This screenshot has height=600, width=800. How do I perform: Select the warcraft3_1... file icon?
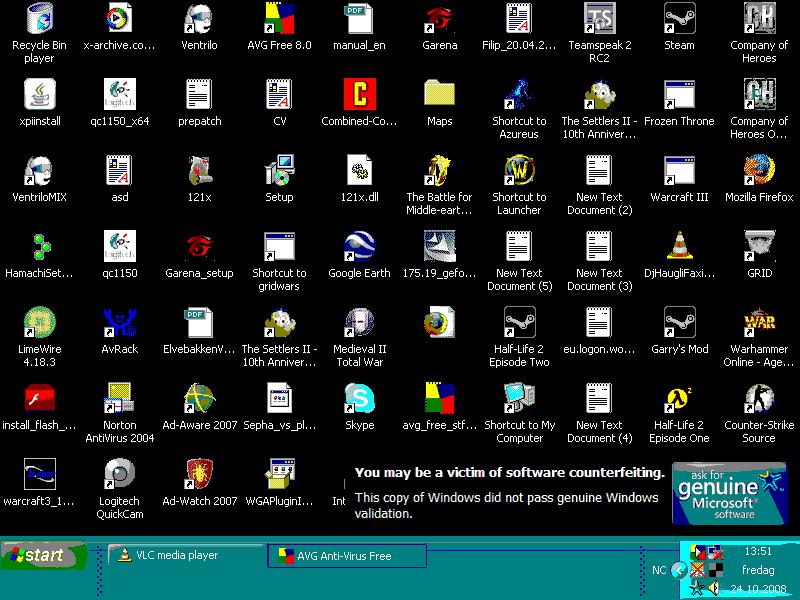[x=39, y=474]
